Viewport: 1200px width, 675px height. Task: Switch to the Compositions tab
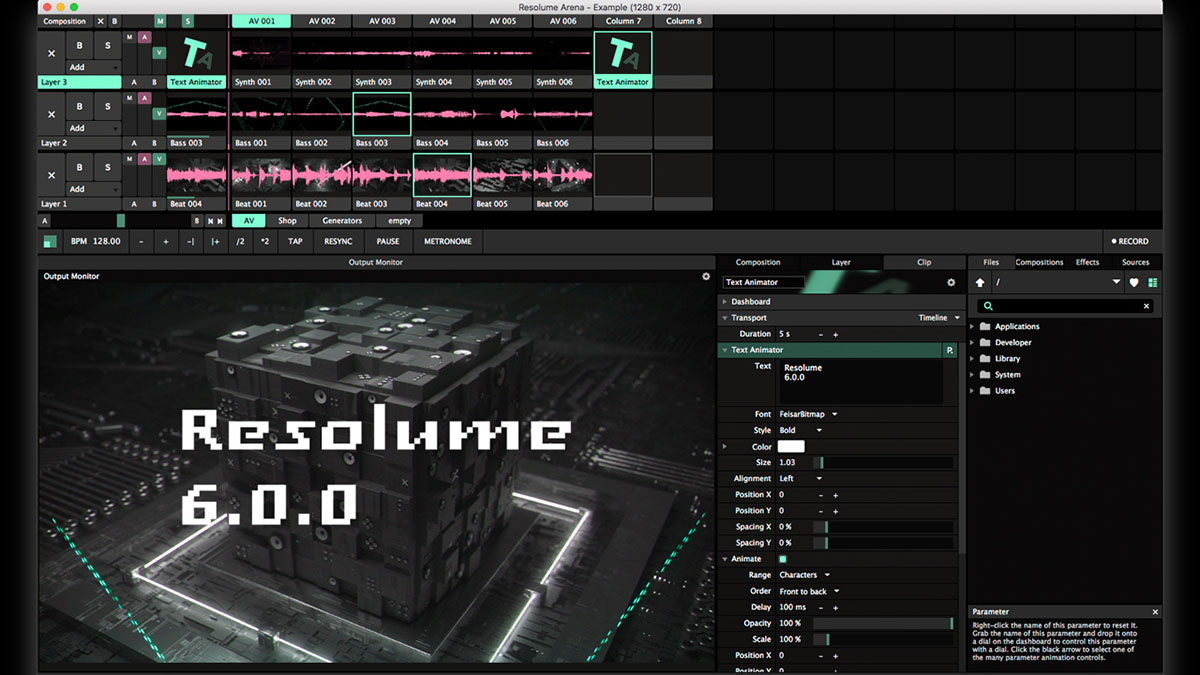[1039, 261]
